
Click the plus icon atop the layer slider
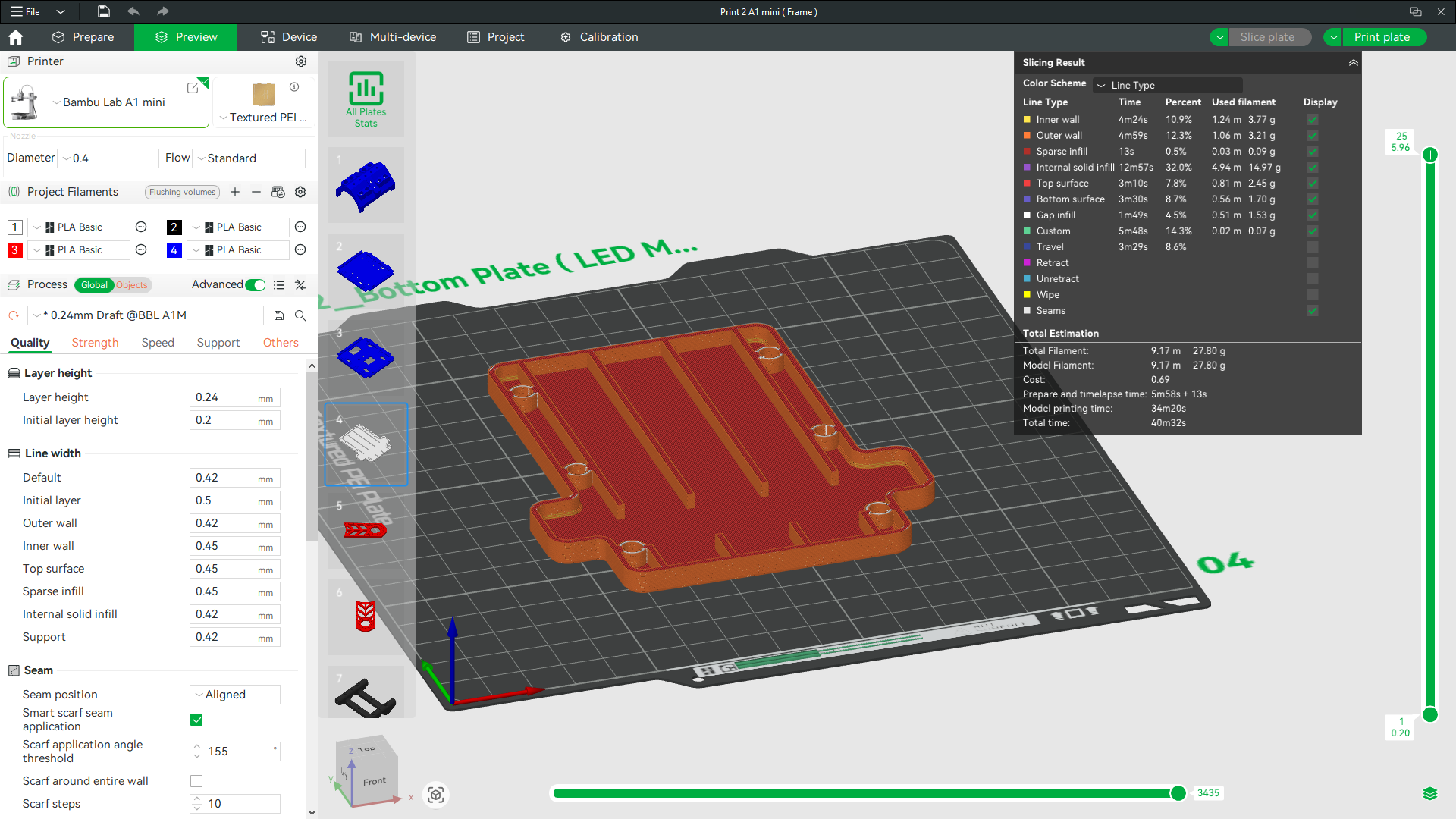point(1430,155)
